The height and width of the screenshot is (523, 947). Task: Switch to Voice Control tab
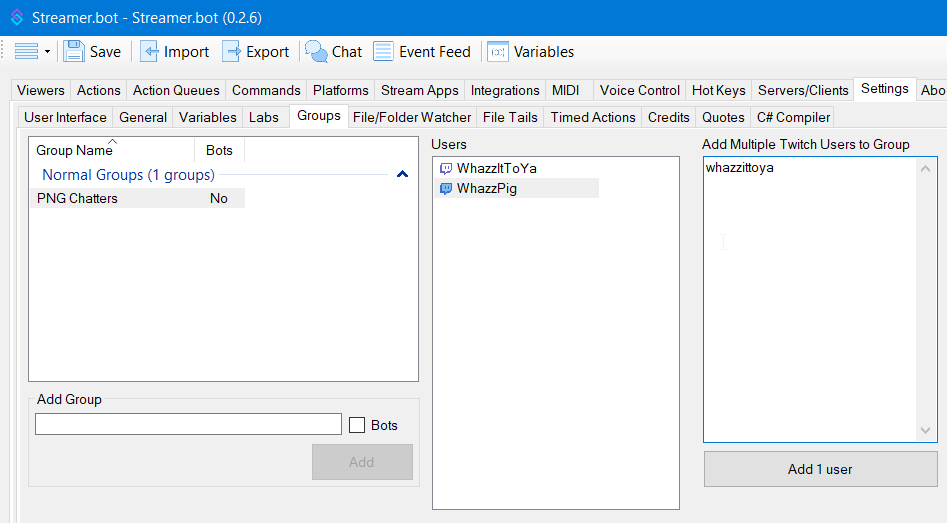pos(640,90)
